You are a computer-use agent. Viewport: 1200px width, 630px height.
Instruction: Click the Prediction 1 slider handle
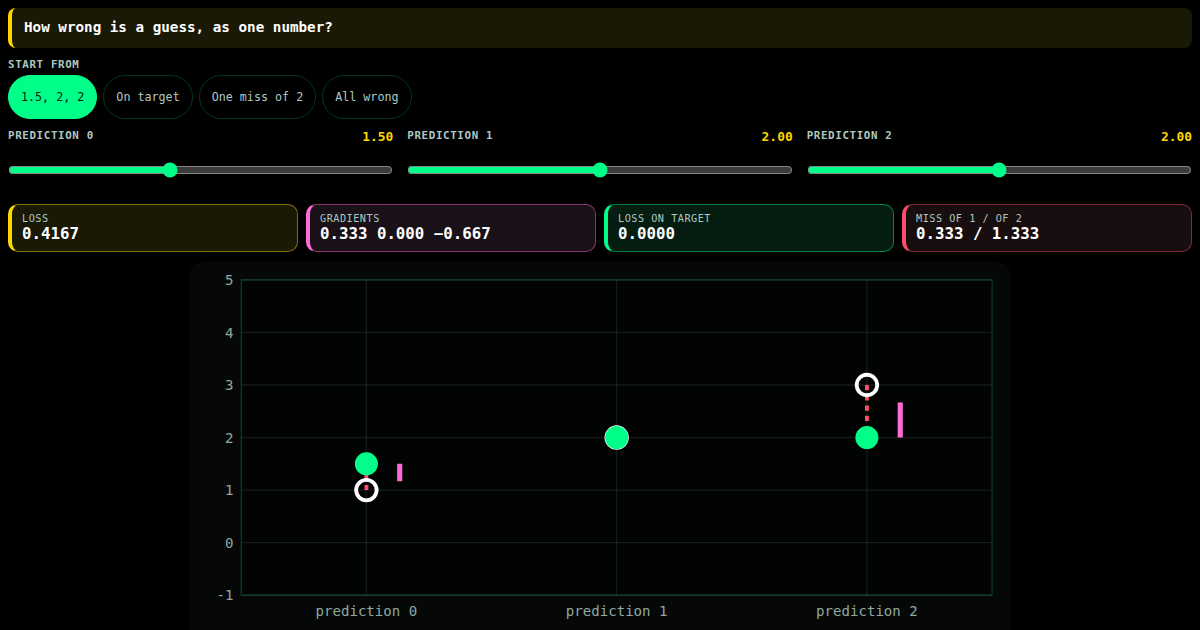point(600,170)
